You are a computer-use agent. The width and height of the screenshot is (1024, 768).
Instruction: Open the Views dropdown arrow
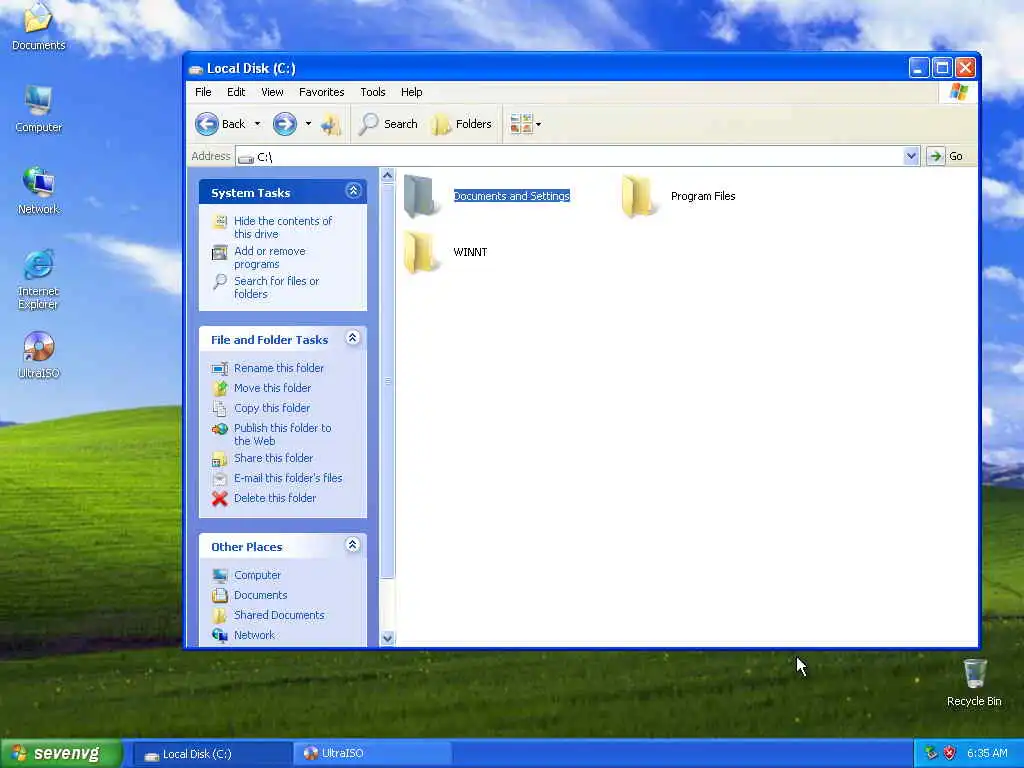click(x=538, y=124)
